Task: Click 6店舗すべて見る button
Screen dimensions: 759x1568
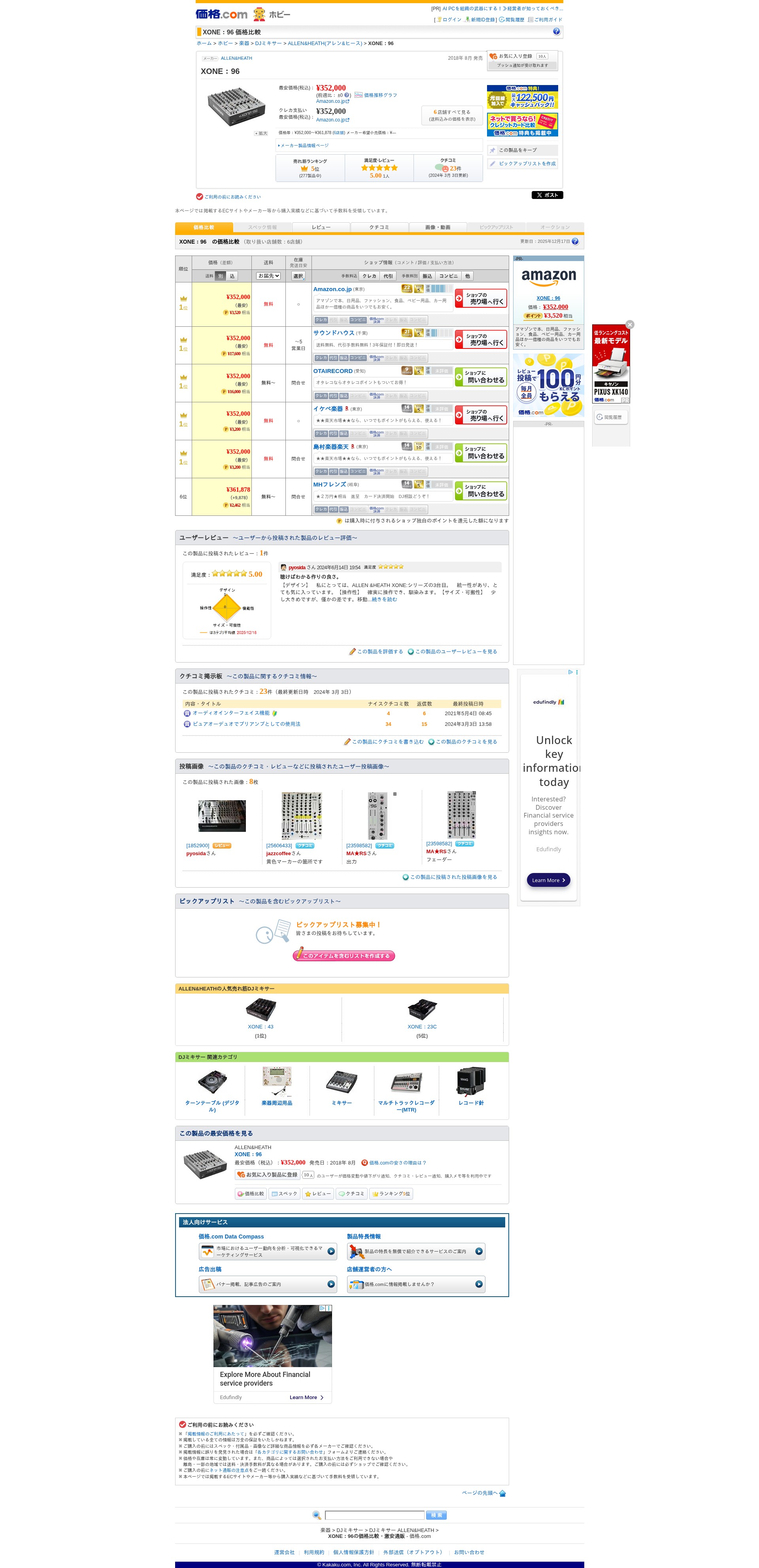Action: (452, 115)
